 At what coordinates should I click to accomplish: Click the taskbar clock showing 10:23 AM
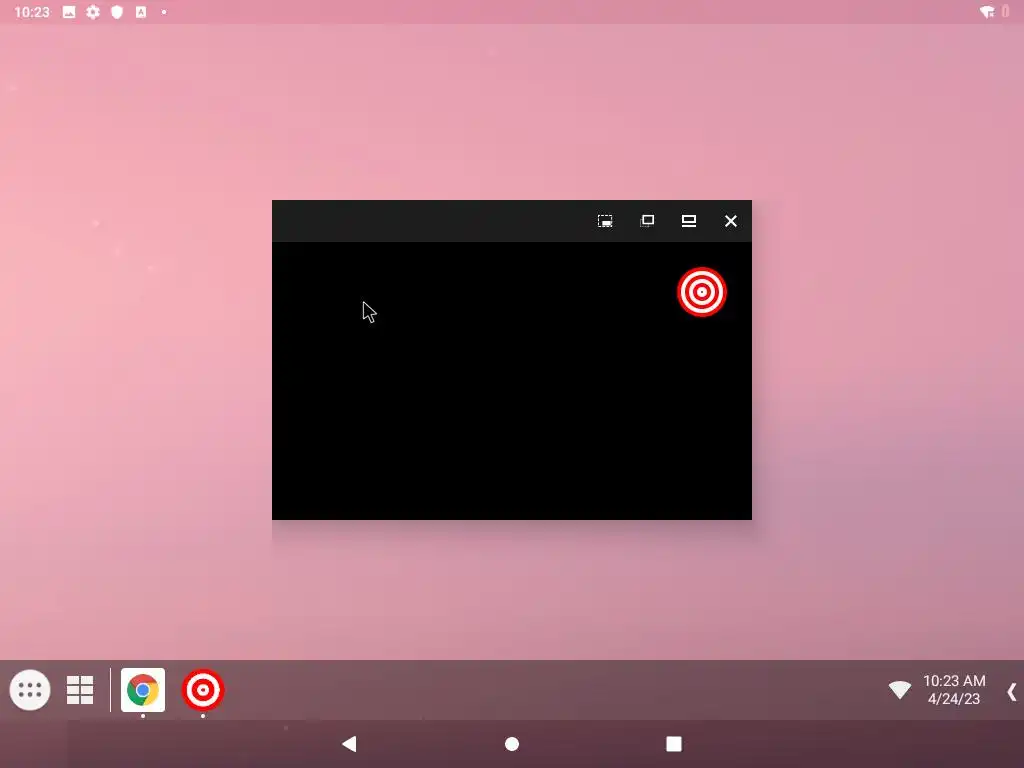[x=954, y=680]
